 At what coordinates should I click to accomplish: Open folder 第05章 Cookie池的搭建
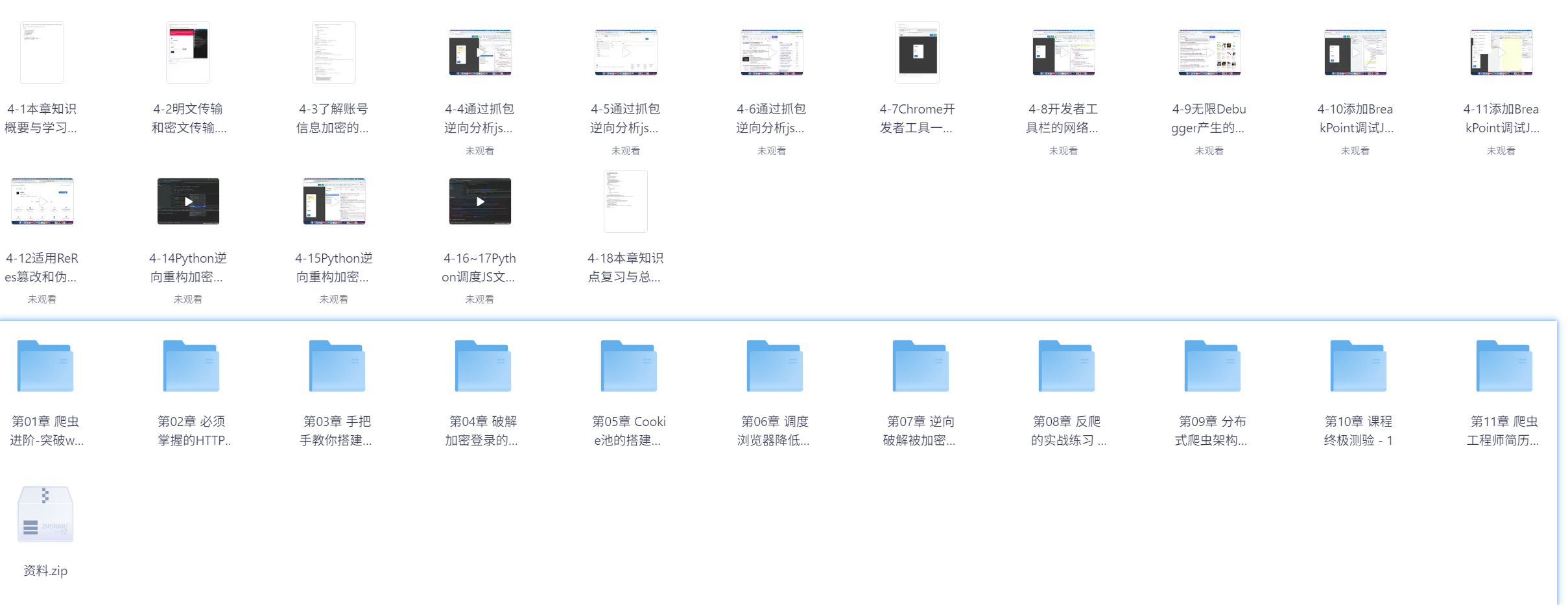tap(629, 366)
